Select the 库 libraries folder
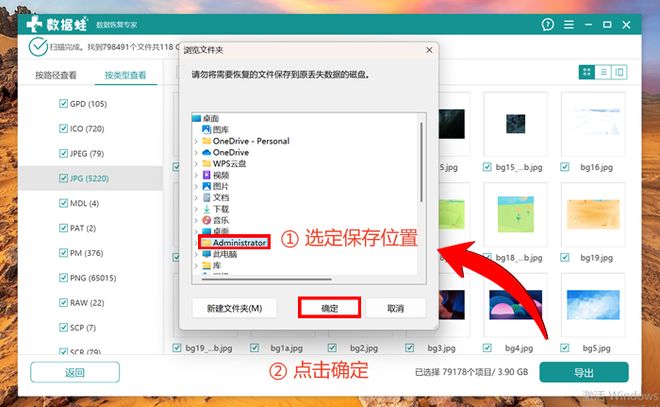Screen dimensions: 660x407 tap(211, 266)
